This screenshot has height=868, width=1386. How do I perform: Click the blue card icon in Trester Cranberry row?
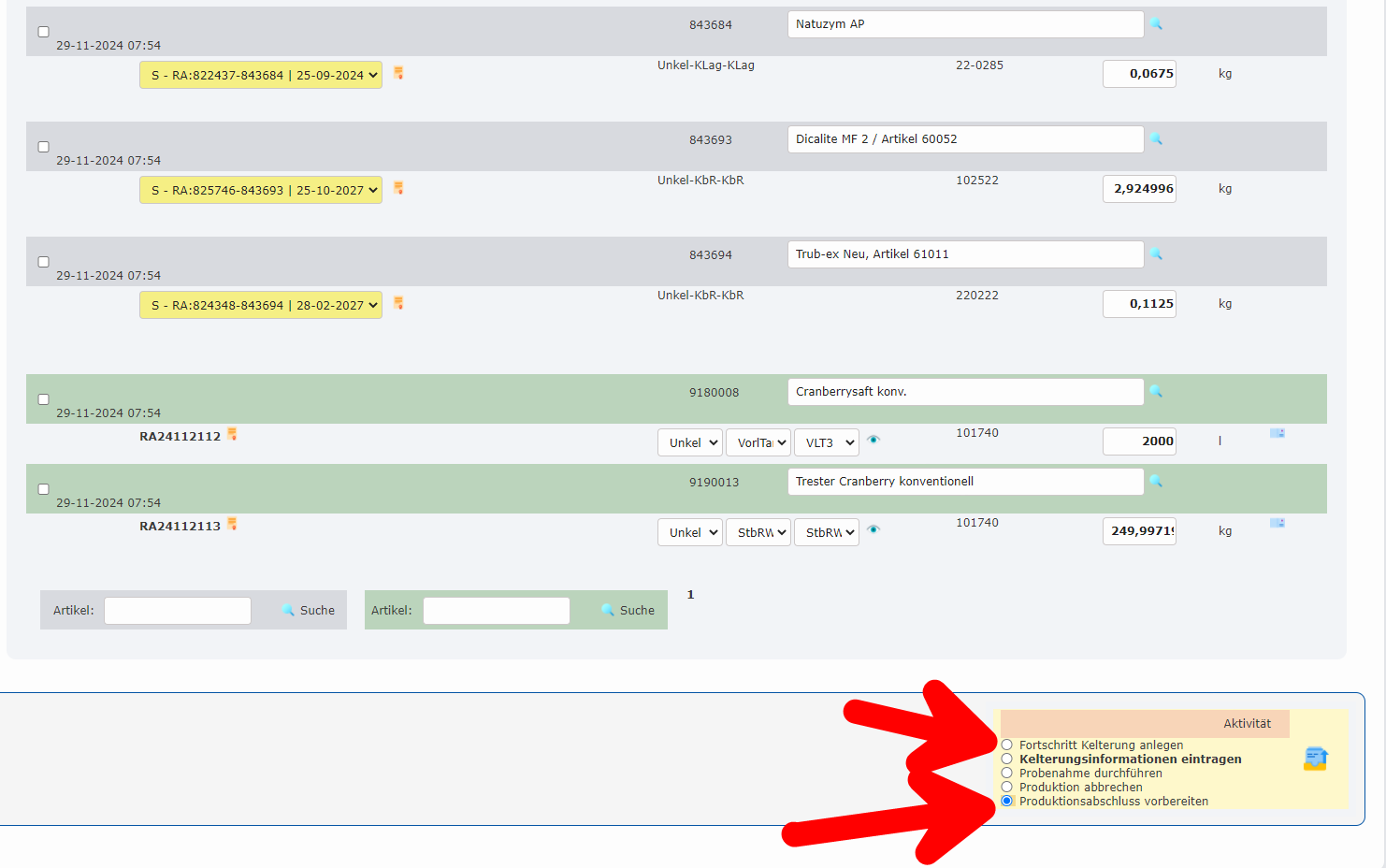1277,523
